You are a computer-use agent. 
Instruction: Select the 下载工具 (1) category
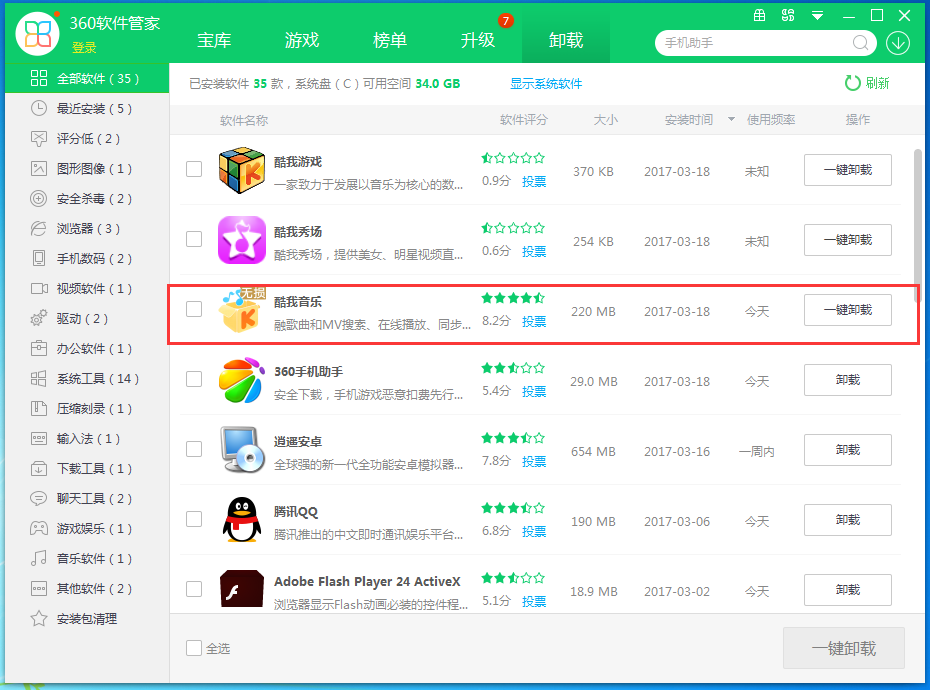[x=87, y=469]
